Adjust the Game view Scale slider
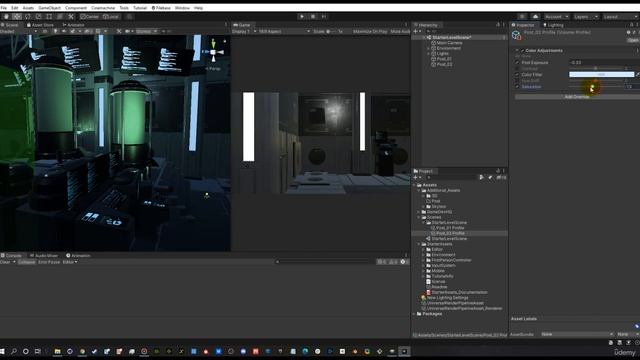 (x=331, y=31)
